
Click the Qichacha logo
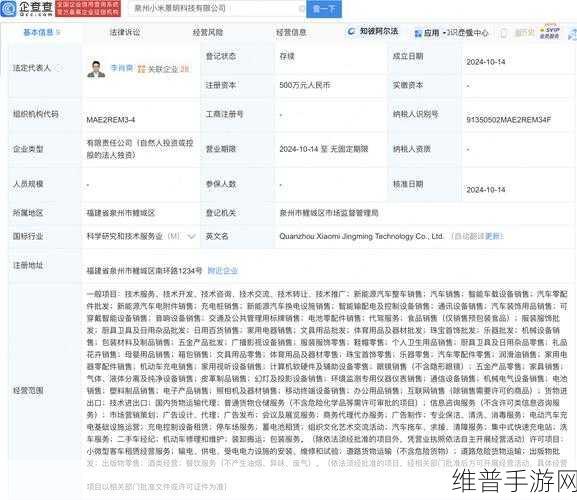click(27, 8)
